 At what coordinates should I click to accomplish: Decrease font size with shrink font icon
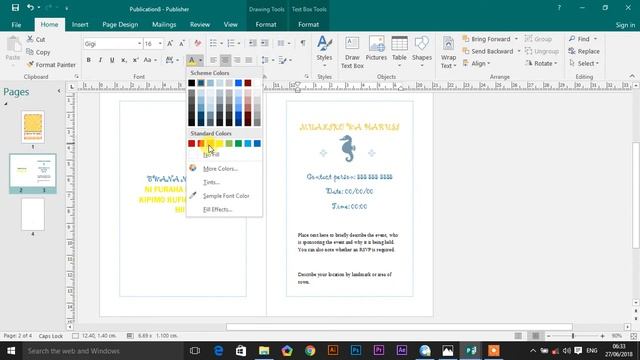[x=182, y=43]
